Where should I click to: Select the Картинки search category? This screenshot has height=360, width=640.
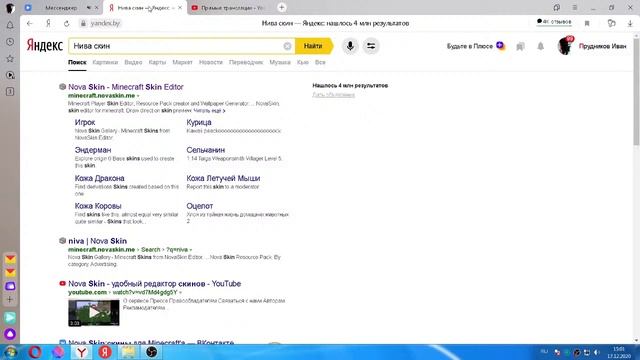pyautogui.click(x=105, y=62)
